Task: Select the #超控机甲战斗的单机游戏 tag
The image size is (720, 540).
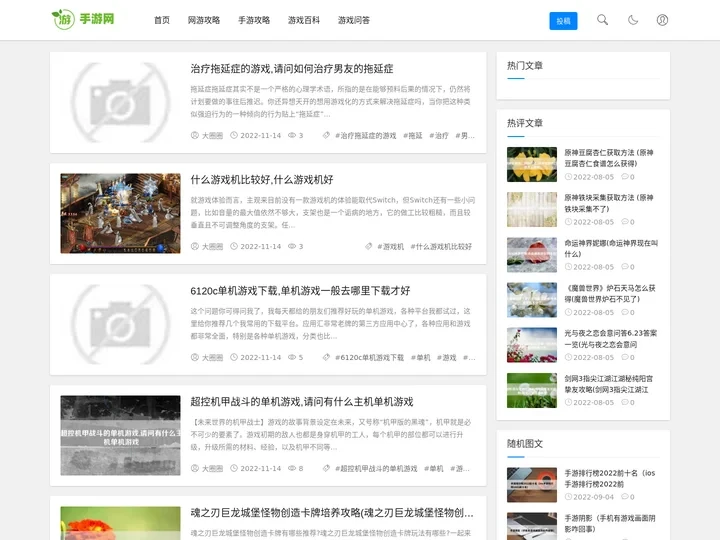Action: (376, 468)
